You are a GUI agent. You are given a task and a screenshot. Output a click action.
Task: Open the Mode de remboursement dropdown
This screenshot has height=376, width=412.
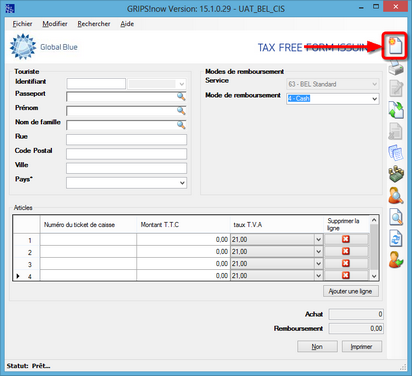click(x=375, y=99)
